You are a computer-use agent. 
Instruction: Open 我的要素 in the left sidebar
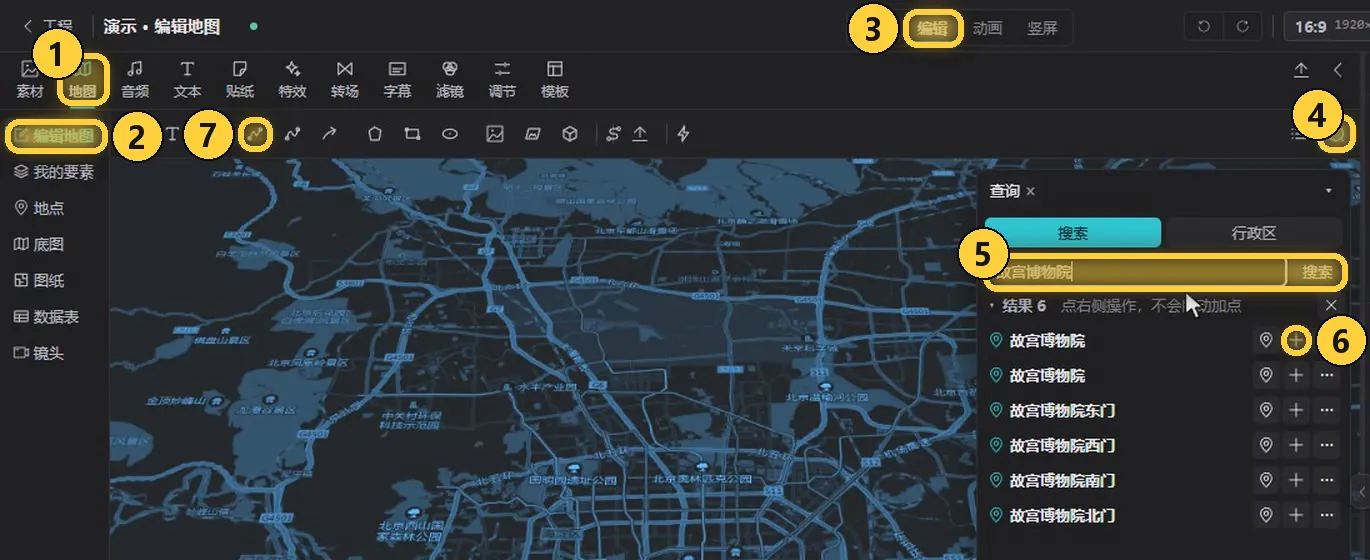point(54,172)
